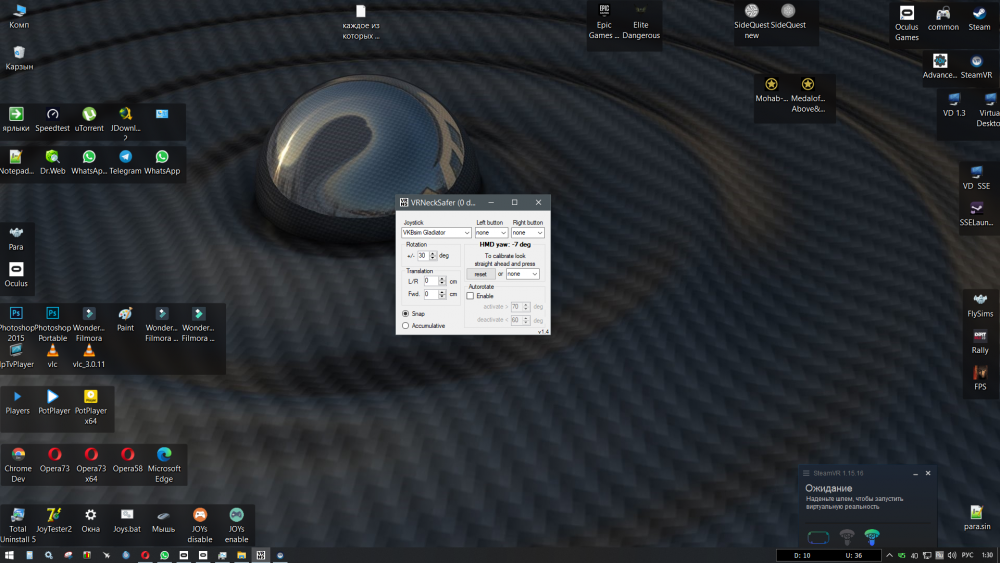Switch the РУС input language indicator

[967, 555]
